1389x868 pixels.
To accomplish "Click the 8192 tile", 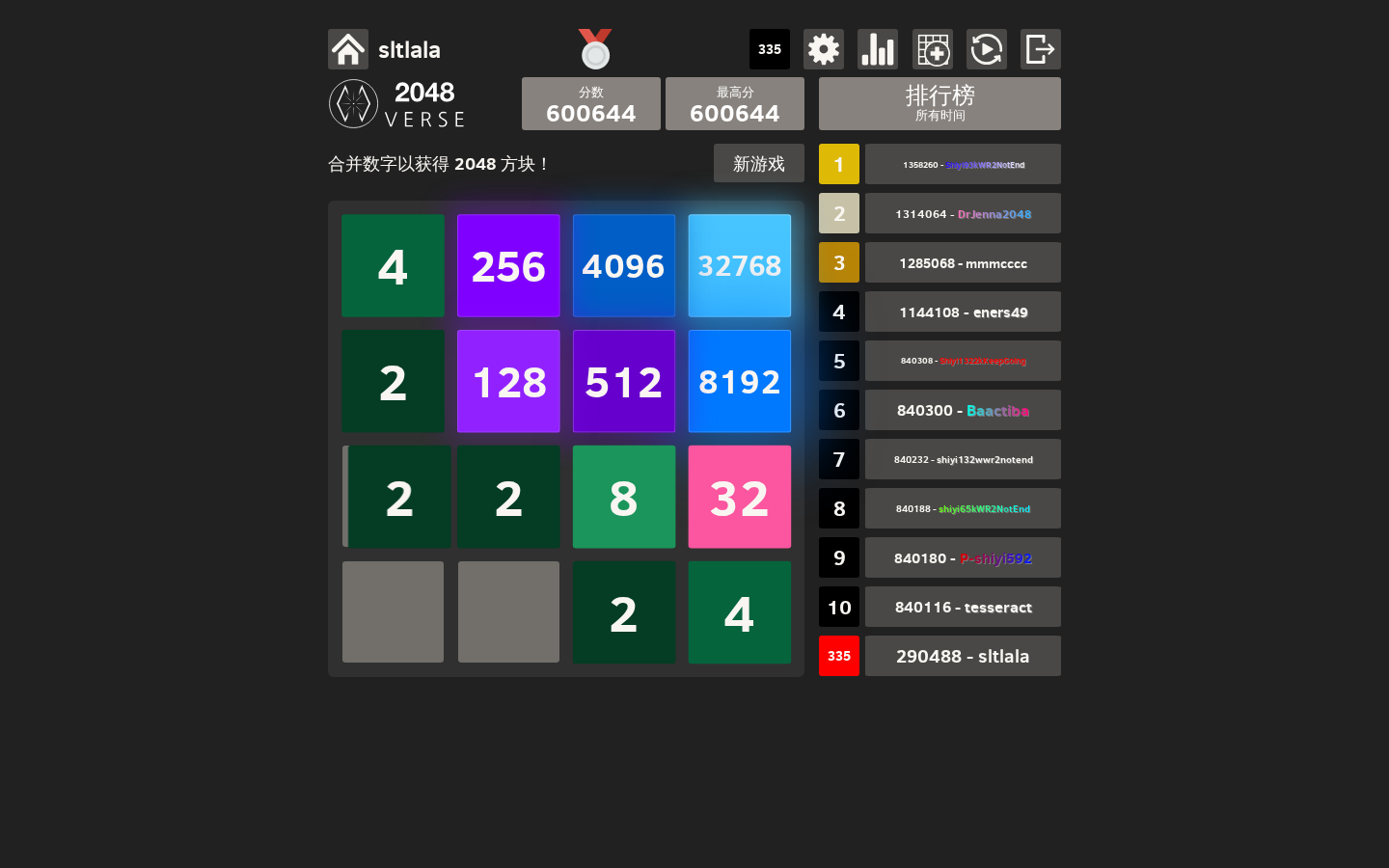I will [740, 381].
